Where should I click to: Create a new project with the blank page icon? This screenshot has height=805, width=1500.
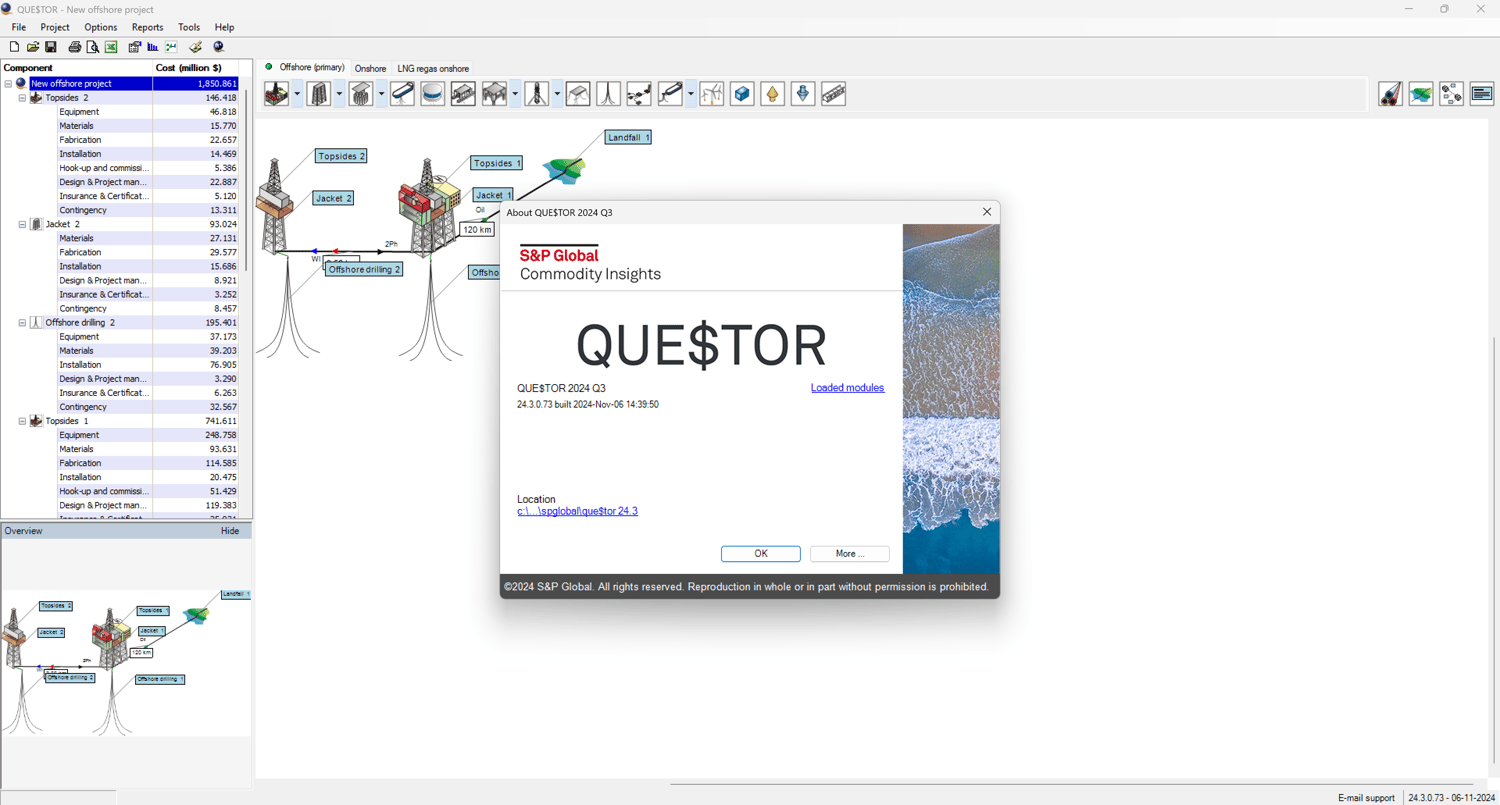(x=14, y=47)
